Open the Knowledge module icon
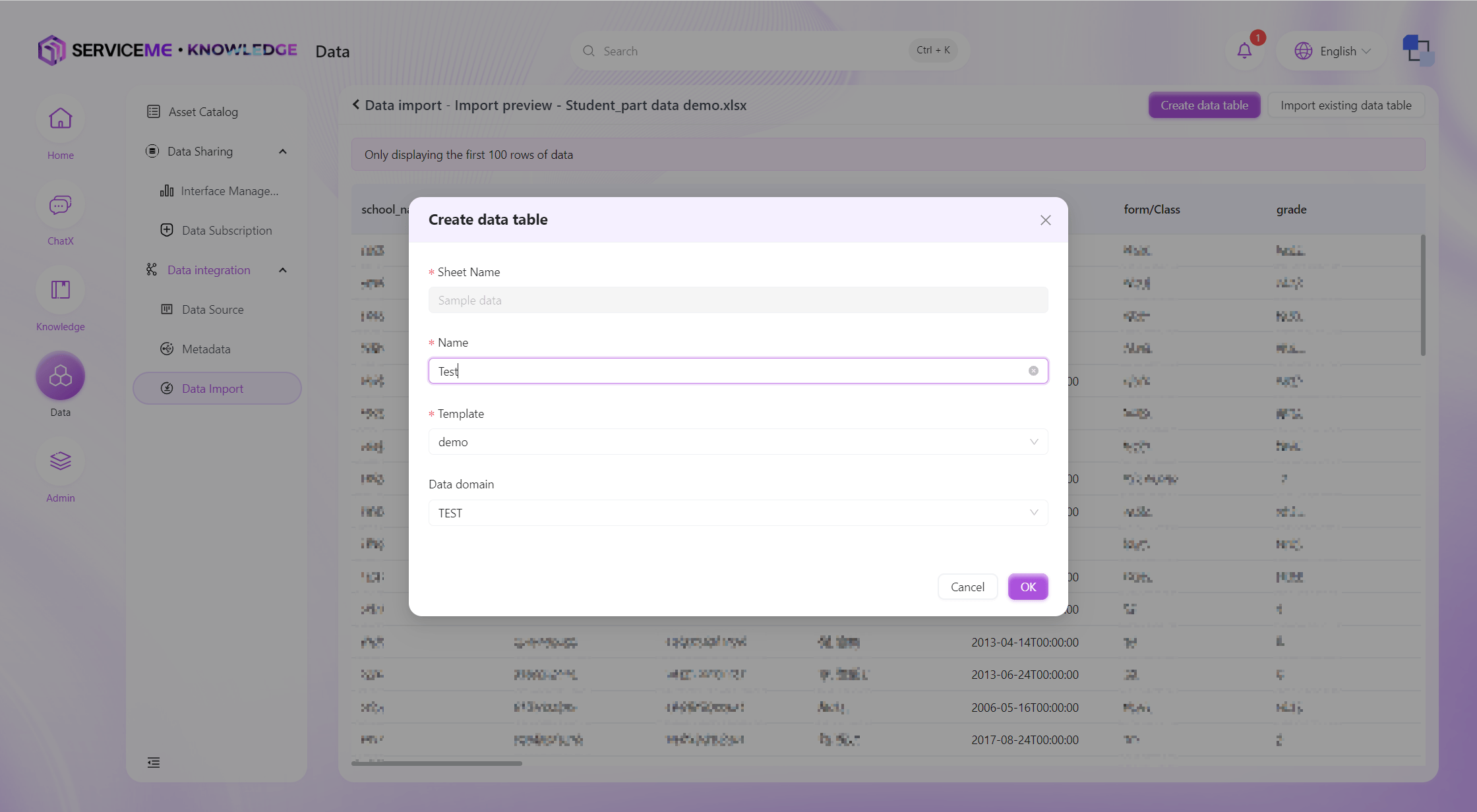This screenshot has width=1477, height=812. [x=60, y=290]
